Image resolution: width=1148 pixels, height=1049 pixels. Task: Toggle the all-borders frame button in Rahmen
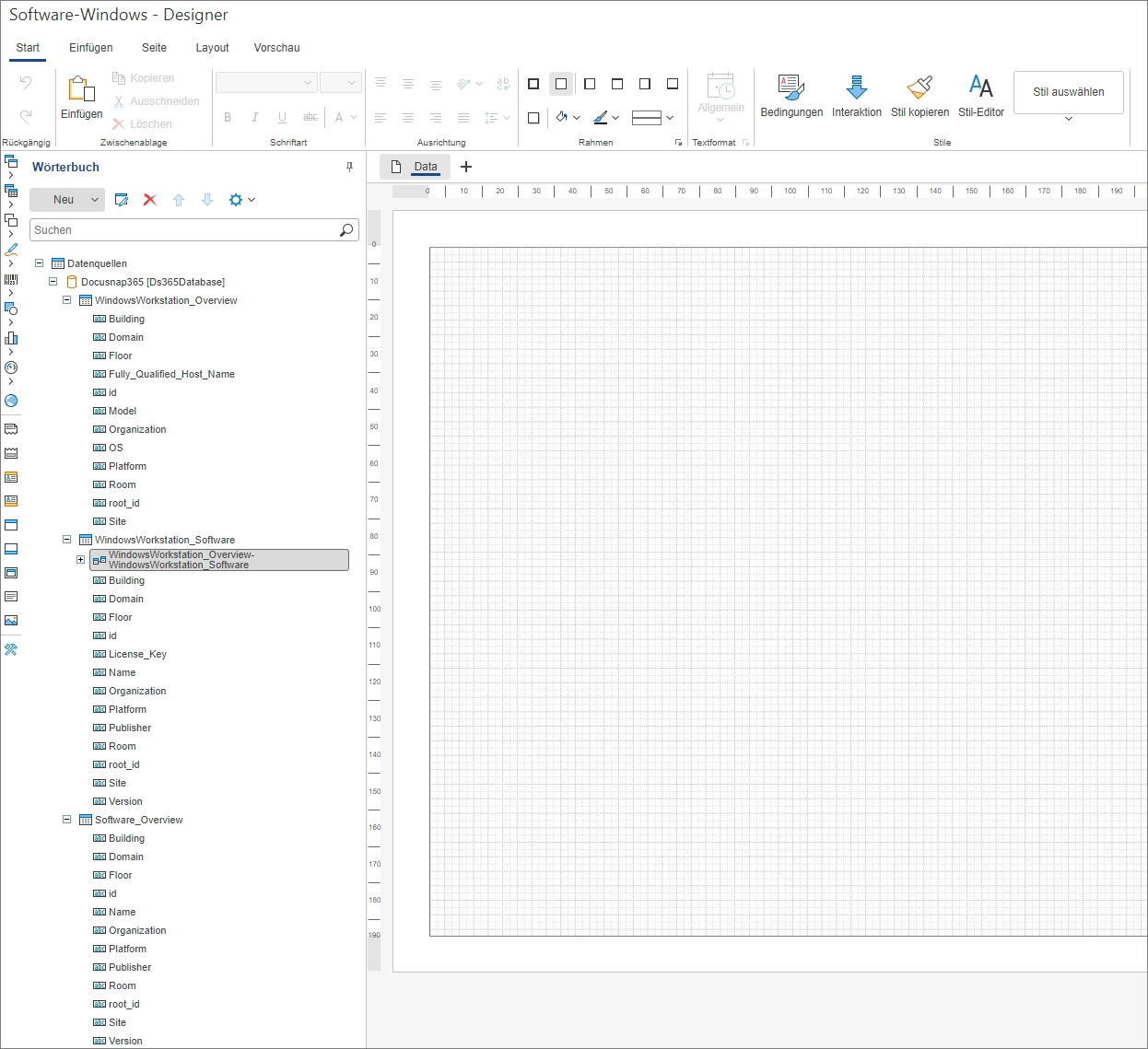(533, 84)
